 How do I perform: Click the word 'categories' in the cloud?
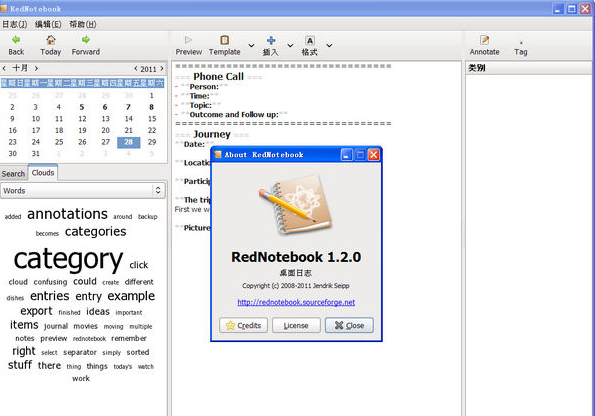pyautogui.click(x=96, y=232)
